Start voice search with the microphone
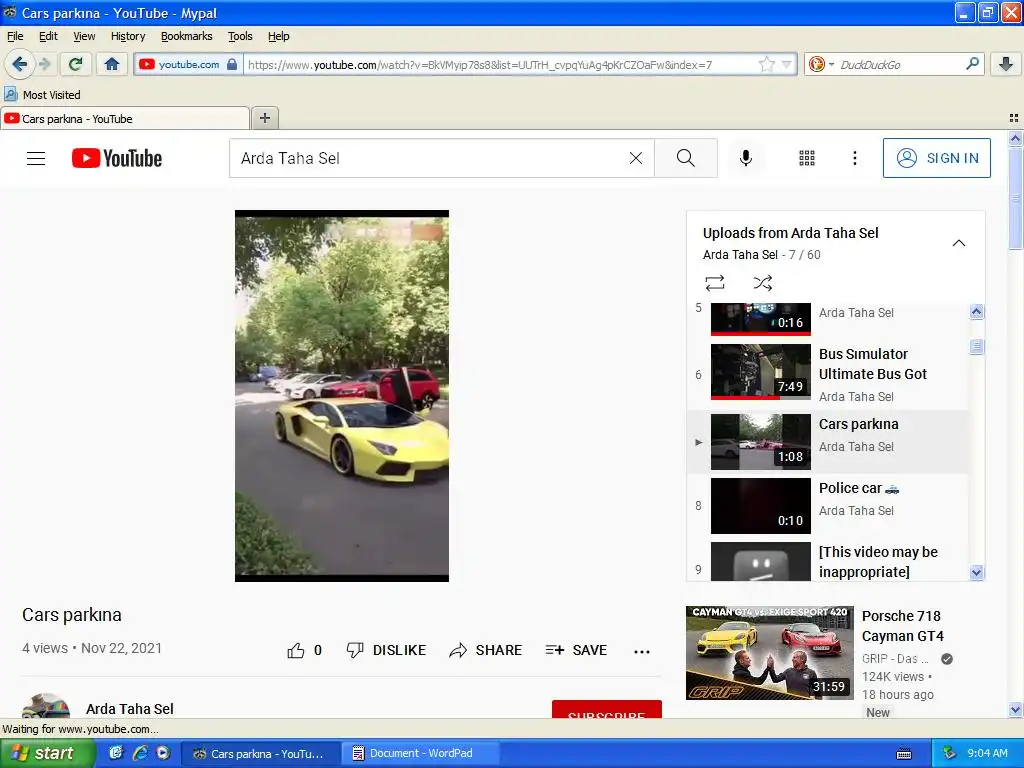 [746, 158]
